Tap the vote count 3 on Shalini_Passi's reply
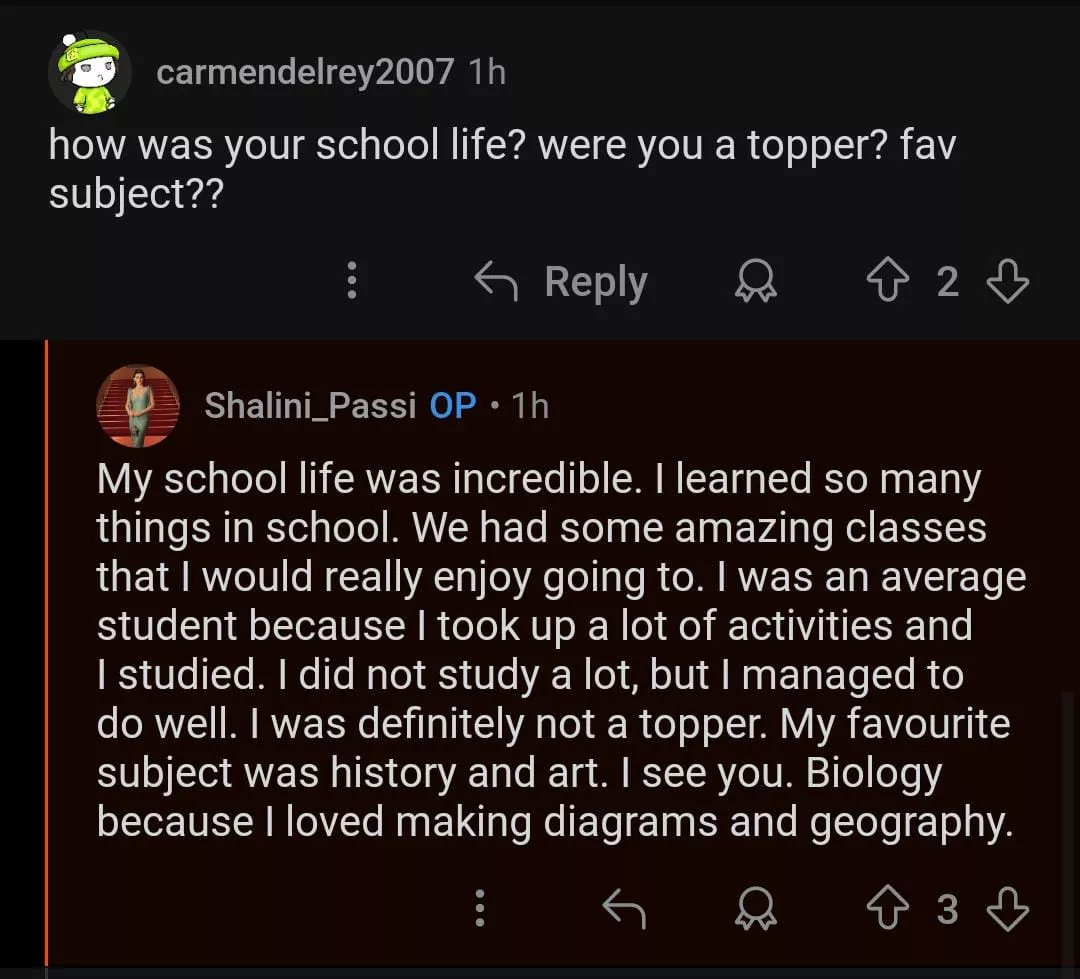This screenshot has height=979, width=1080. pyautogui.click(x=947, y=909)
